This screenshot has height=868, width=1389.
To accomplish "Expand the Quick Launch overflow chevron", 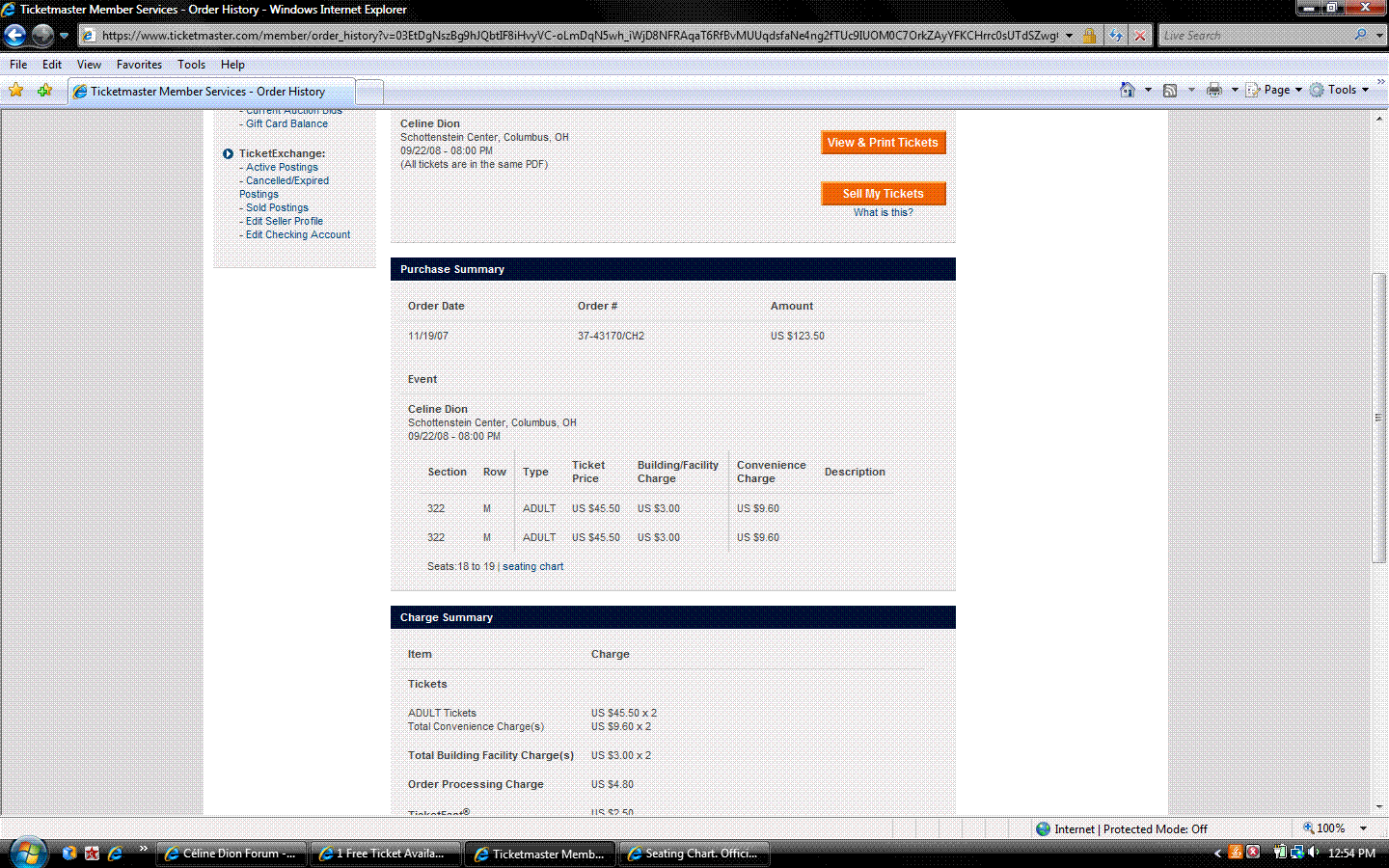I will (x=144, y=849).
